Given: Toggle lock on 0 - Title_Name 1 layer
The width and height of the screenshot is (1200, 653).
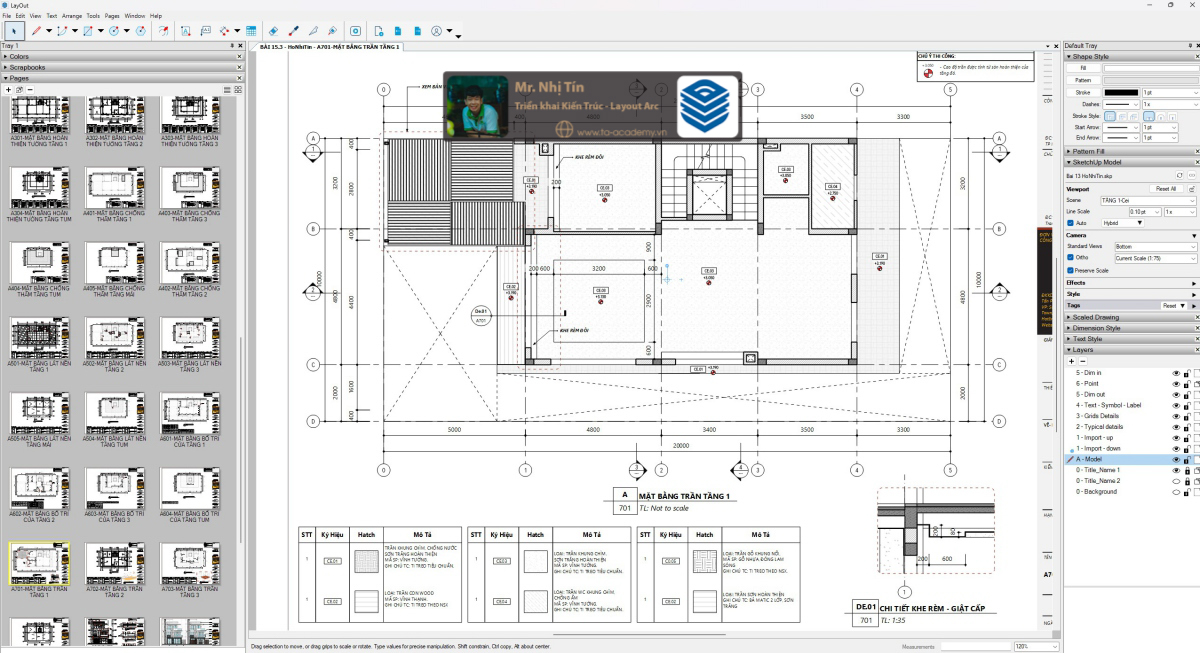Looking at the screenshot, I should click(1187, 470).
